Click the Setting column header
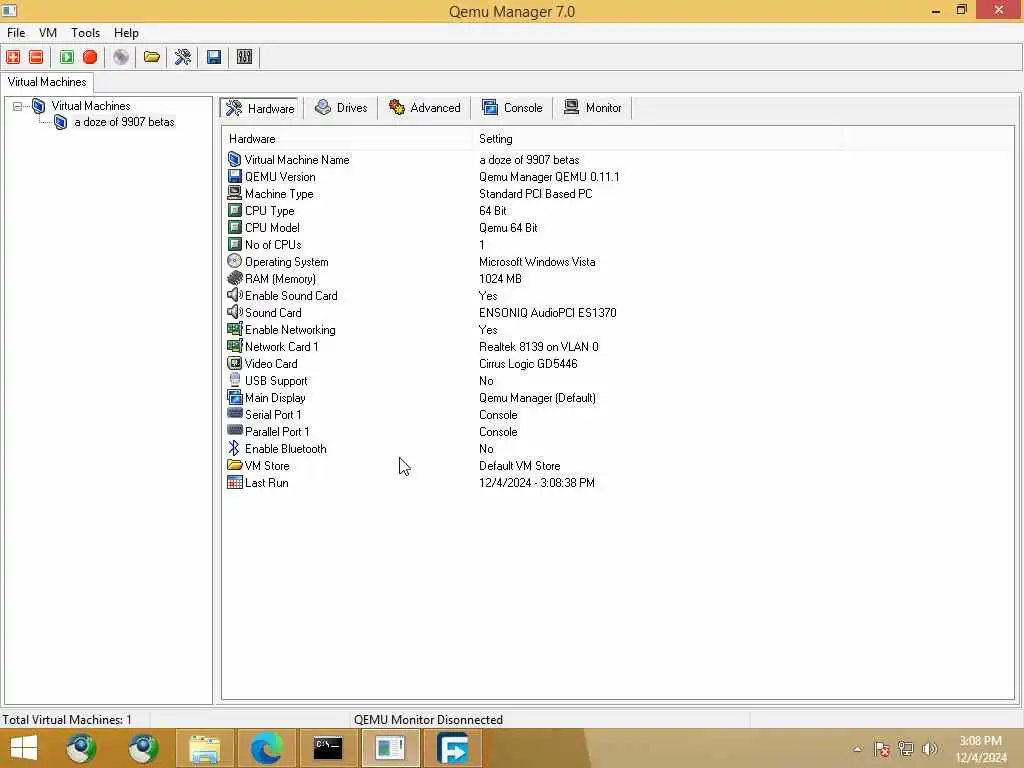 click(x=658, y=138)
